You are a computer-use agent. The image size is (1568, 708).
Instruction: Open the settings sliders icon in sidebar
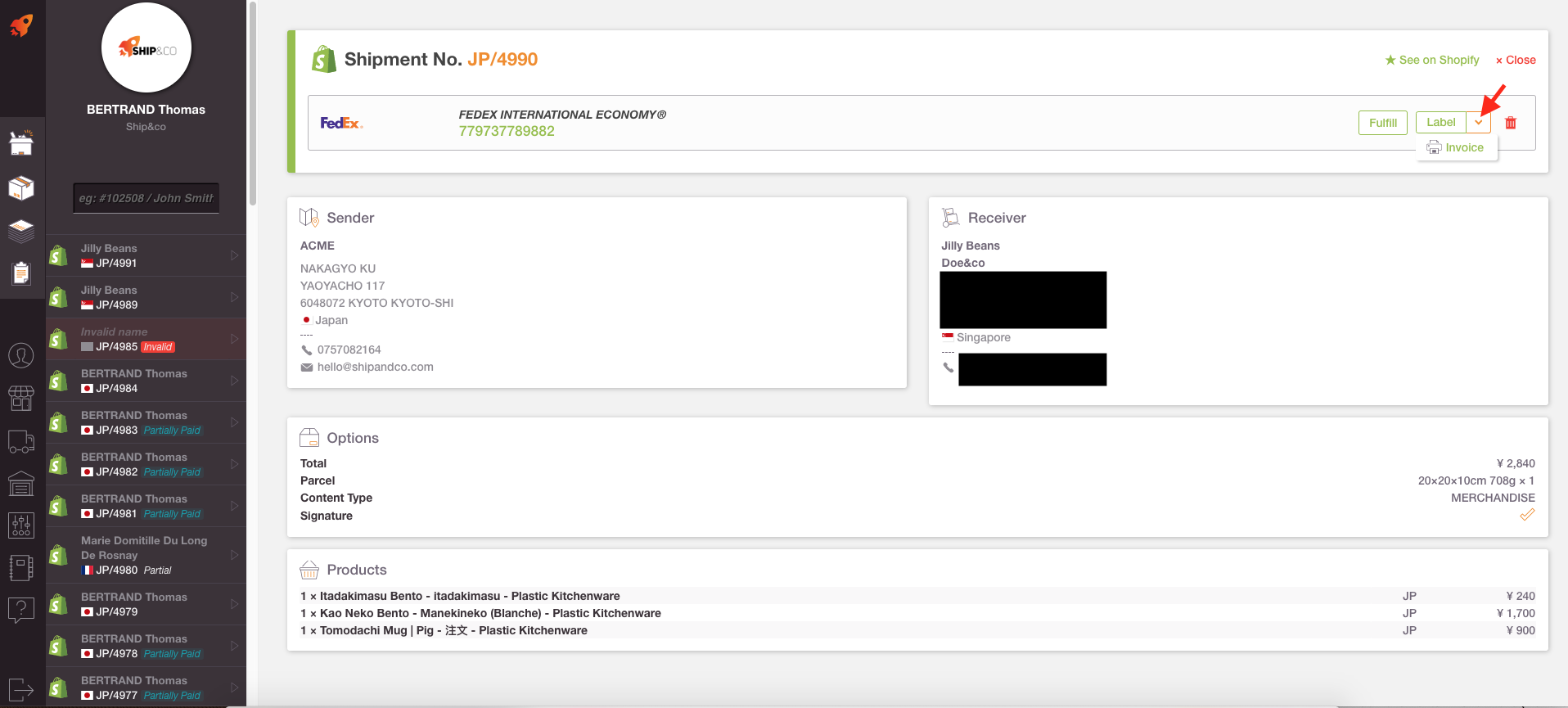21,525
